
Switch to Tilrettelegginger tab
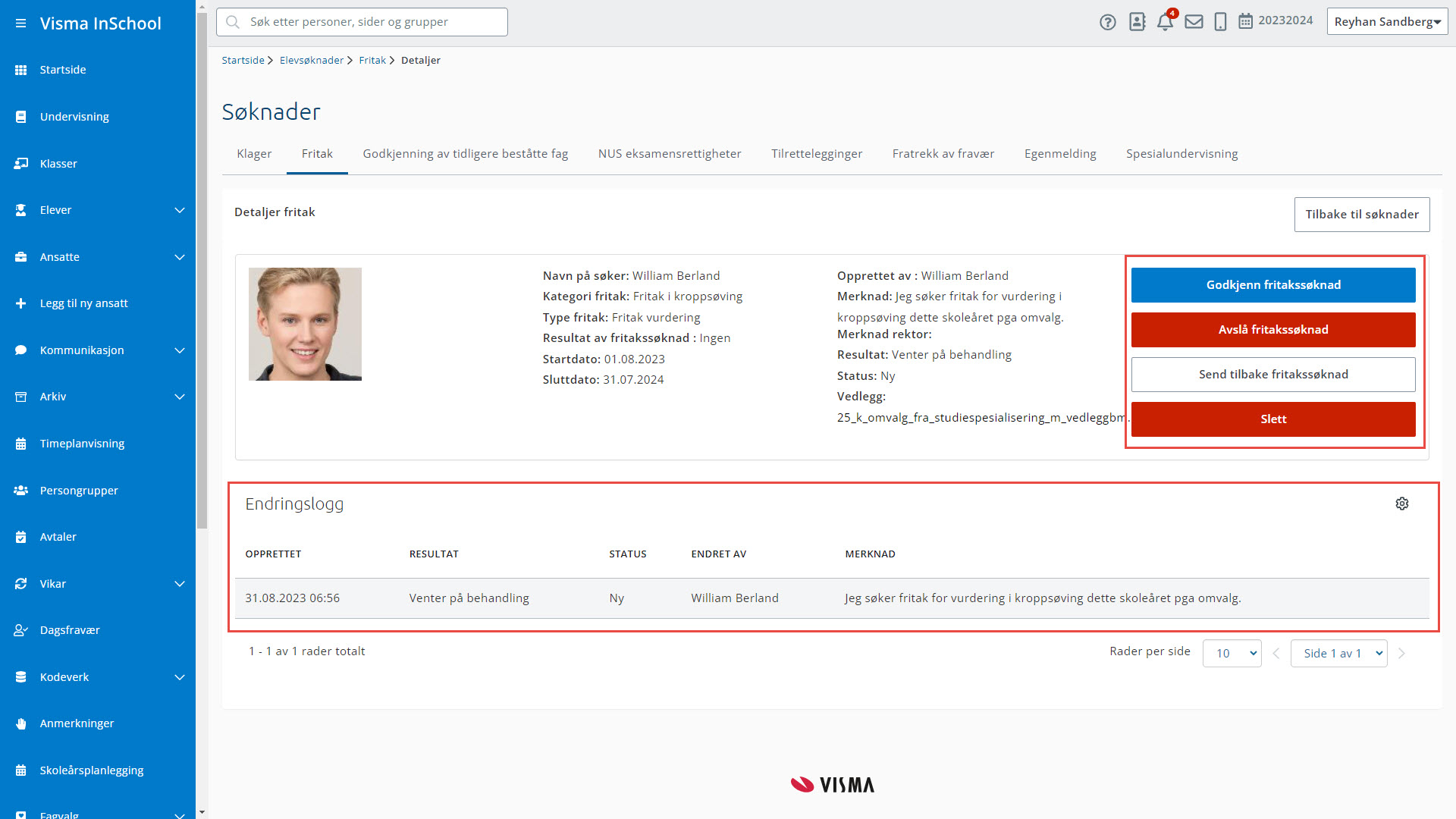pos(817,154)
